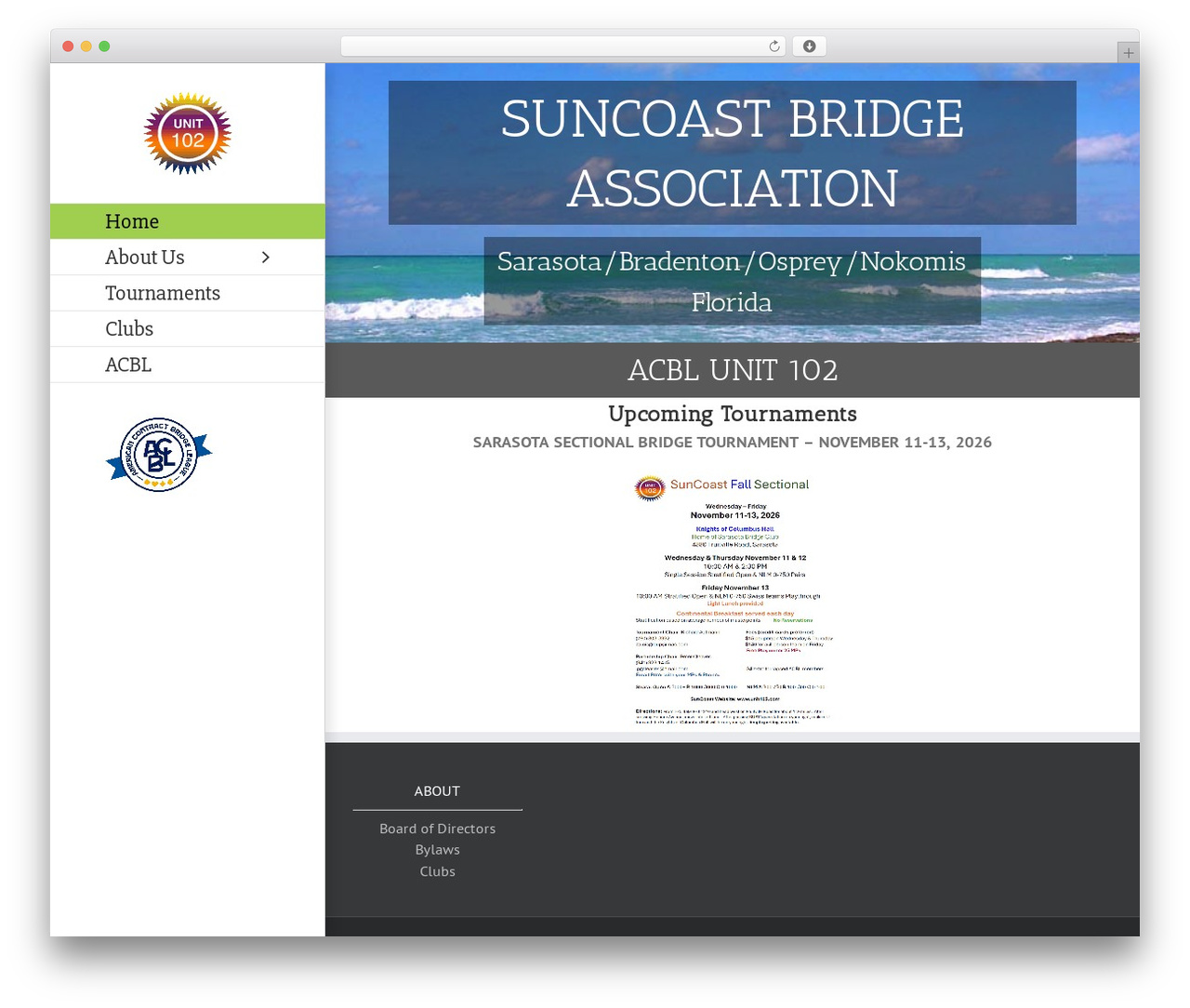Follow the Clubs link in the footer
Viewport: 1190px width, 1008px height.
(x=437, y=871)
